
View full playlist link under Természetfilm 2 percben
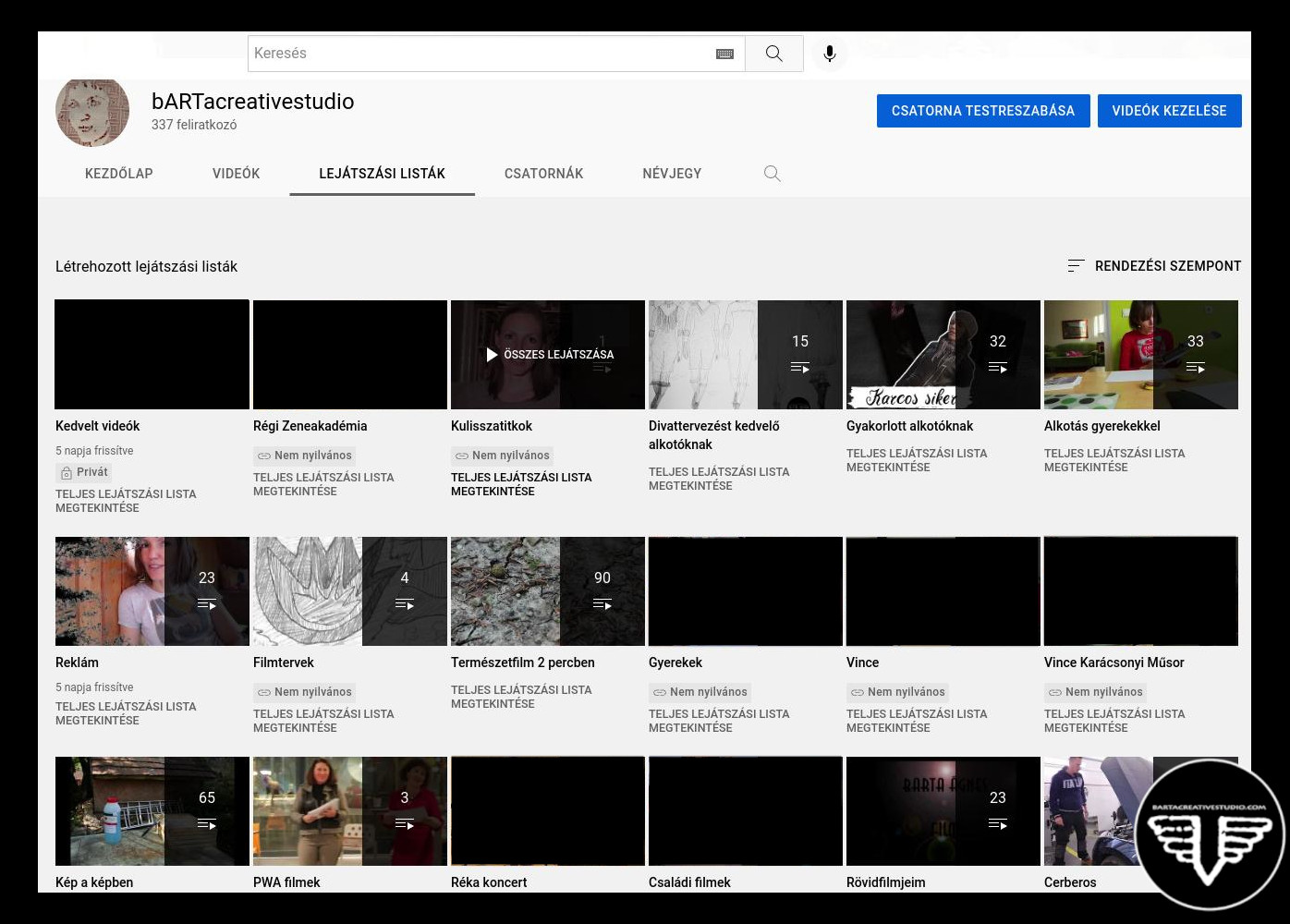tap(521, 697)
